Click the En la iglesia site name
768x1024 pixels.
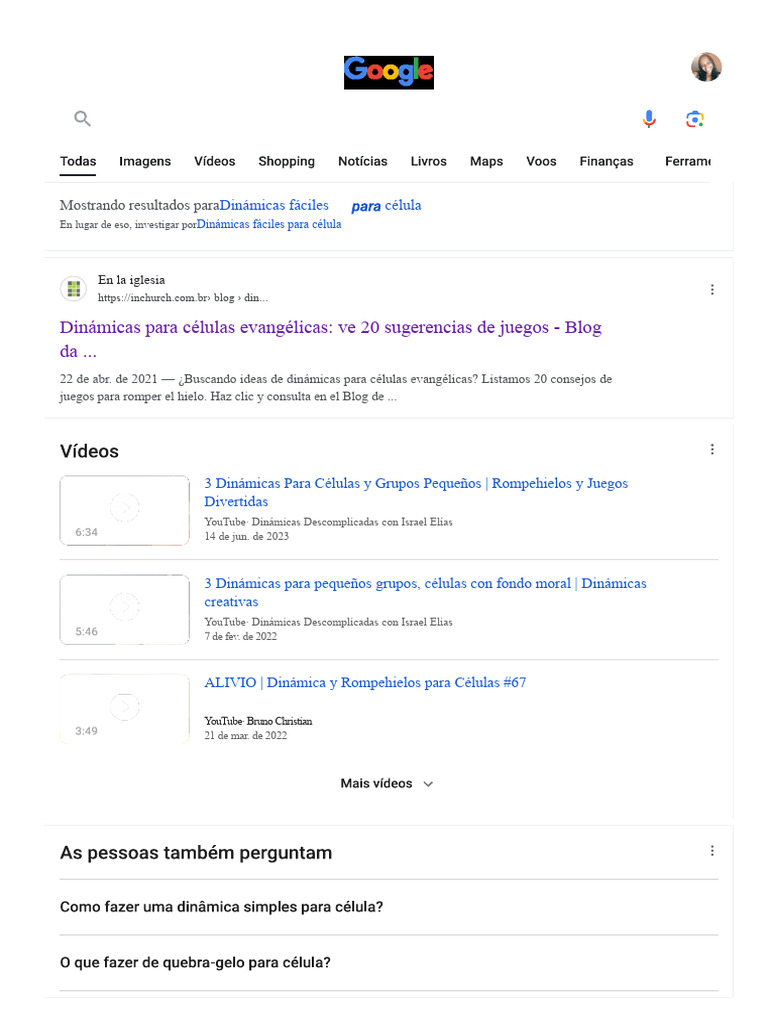[131, 280]
